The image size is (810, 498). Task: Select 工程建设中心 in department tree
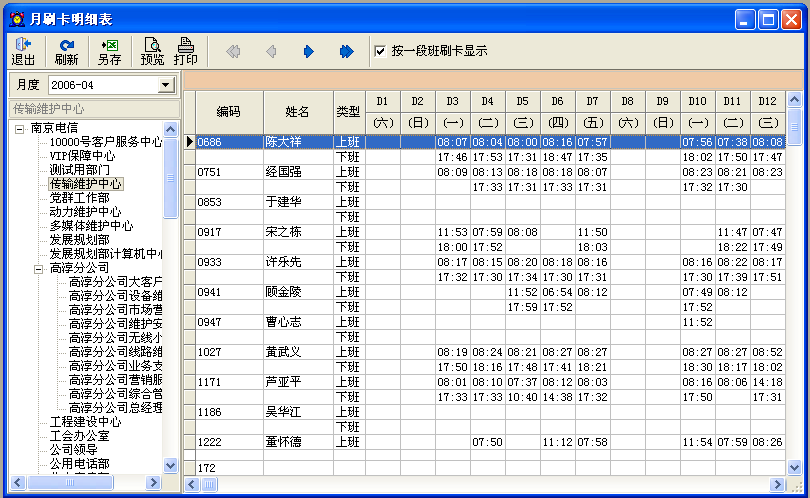[85, 422]
